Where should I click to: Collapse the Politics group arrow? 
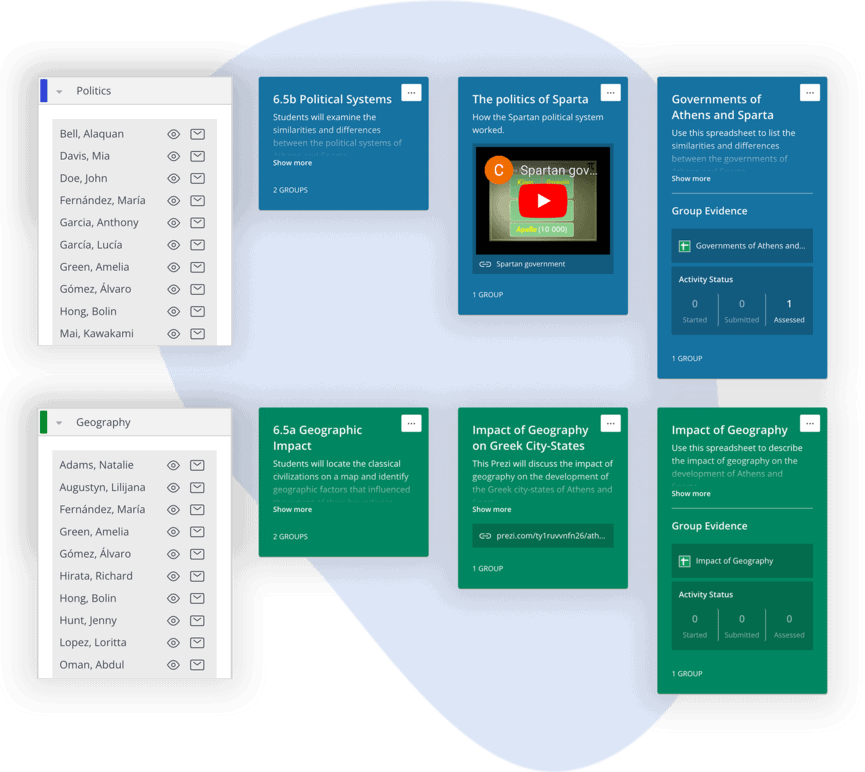59,92
